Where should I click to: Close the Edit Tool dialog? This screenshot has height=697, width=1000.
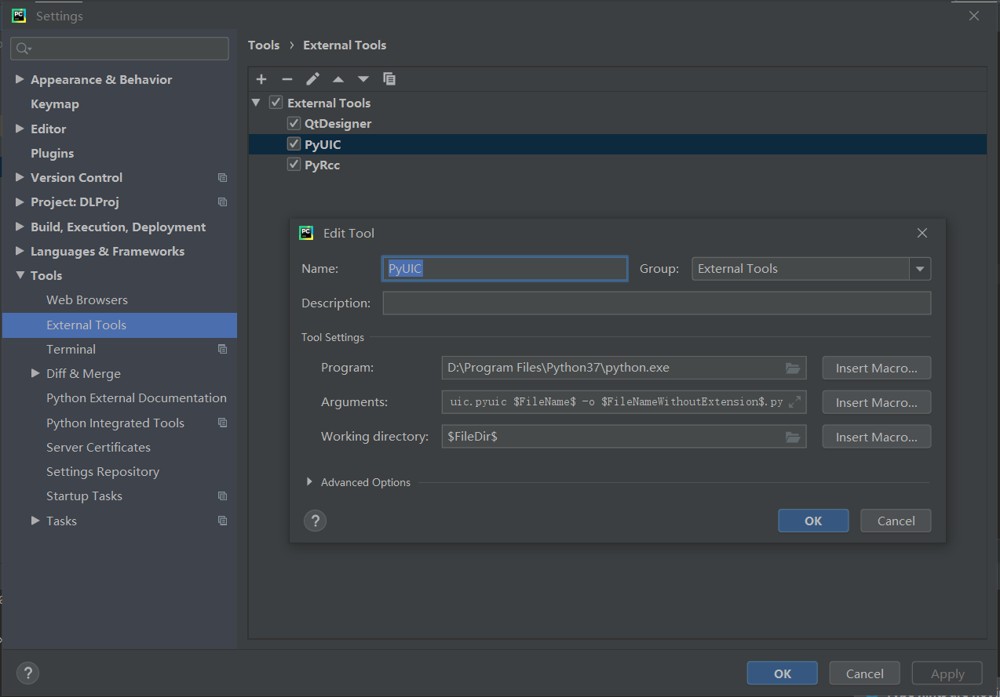tap(922, 233)
